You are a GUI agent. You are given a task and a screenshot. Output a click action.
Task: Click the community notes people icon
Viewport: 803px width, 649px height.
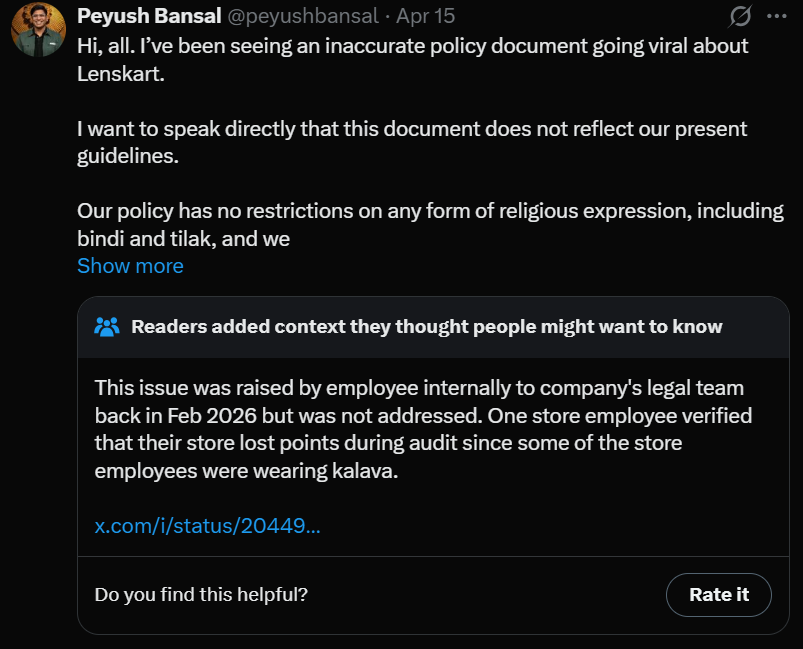(107, 327)
